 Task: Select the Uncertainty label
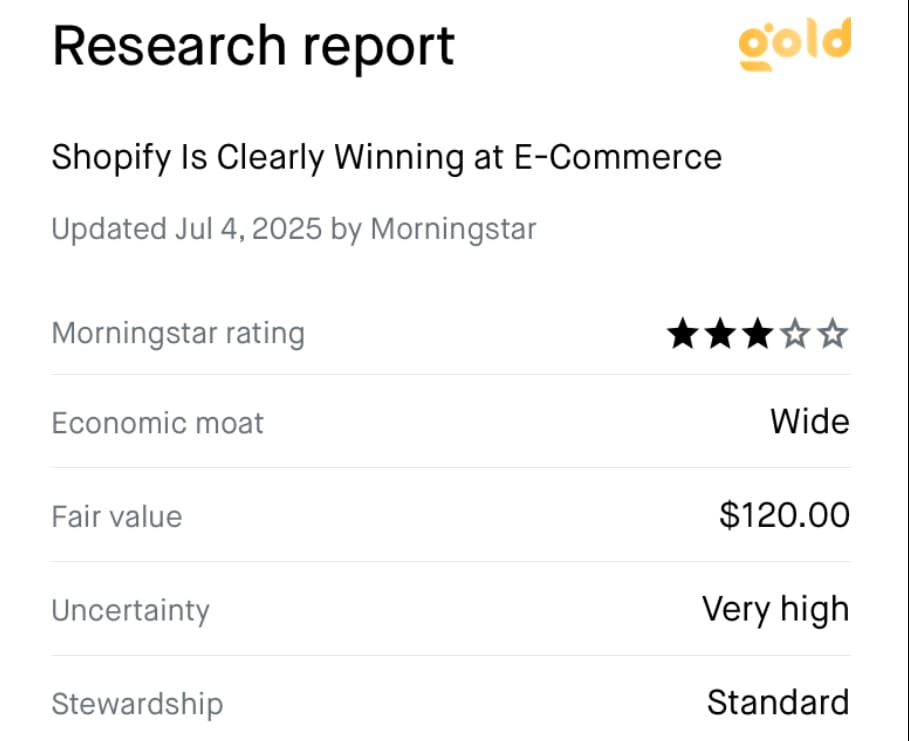tap(130, 611)
